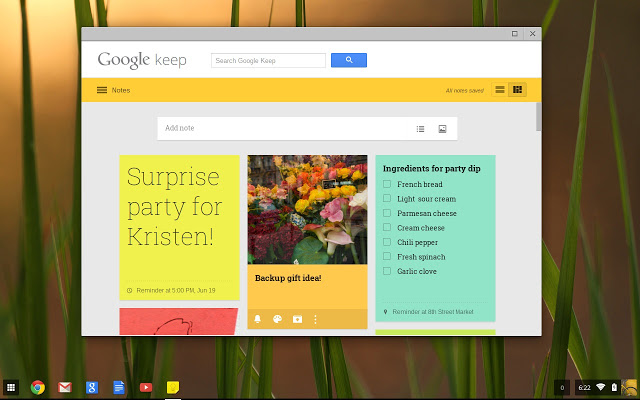Check the French bread checkbox
The width and height of the screenshot is (640, 400).
click(x=387, y=185)
